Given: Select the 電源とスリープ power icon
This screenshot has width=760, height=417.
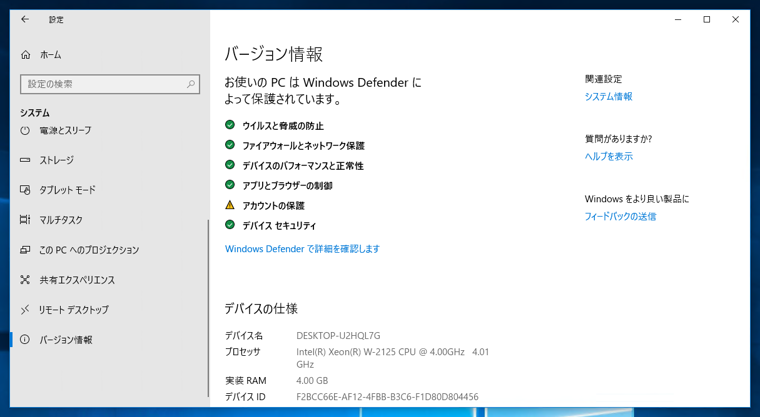Looking at the screenshot, I should (x=25, y=130).
